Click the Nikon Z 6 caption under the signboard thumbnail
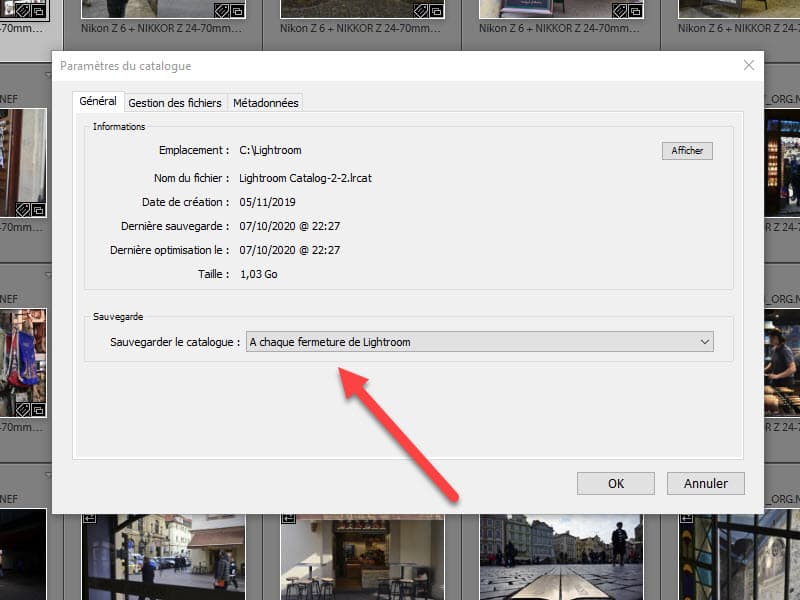 tap(559, 29)
